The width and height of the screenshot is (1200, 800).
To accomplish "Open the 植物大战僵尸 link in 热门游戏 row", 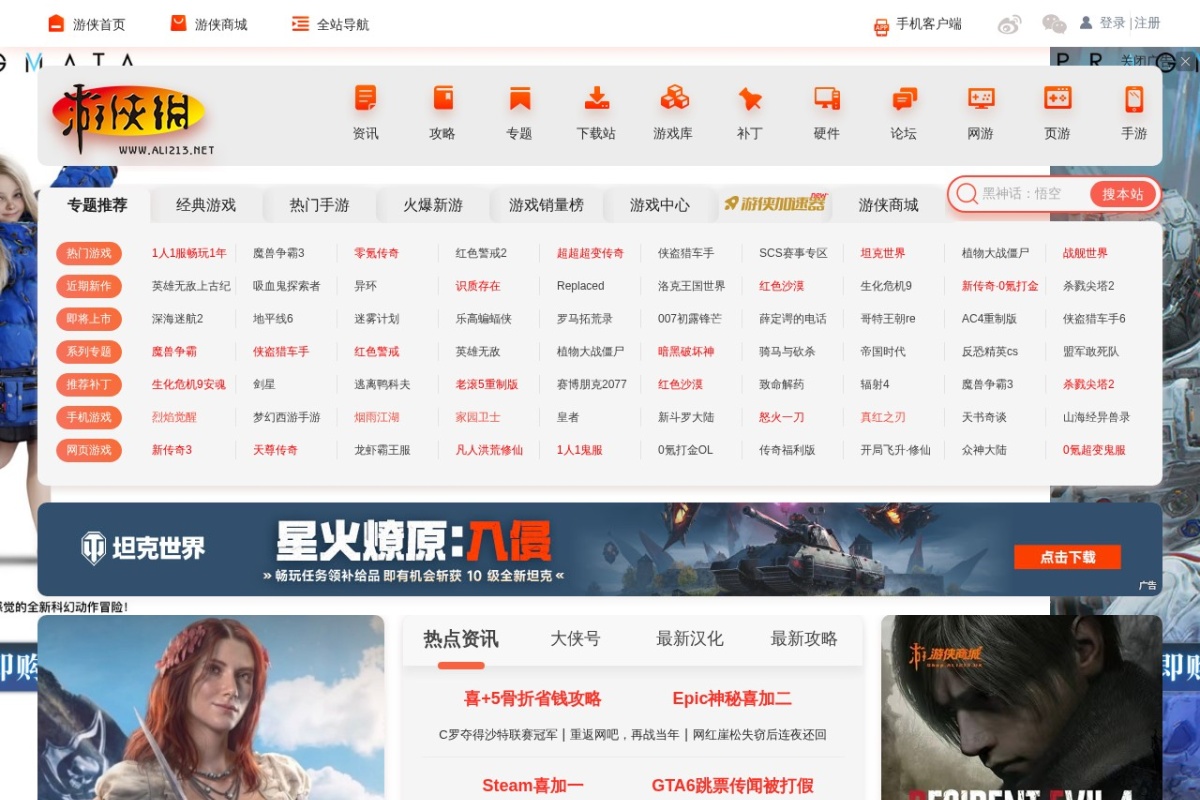I will 995,253.
